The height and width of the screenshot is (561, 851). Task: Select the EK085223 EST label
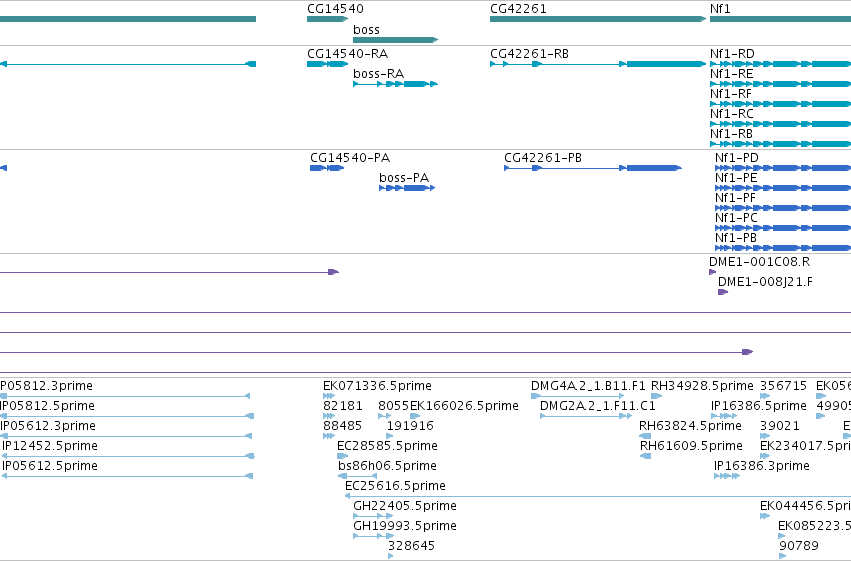[x=814, y=526]
